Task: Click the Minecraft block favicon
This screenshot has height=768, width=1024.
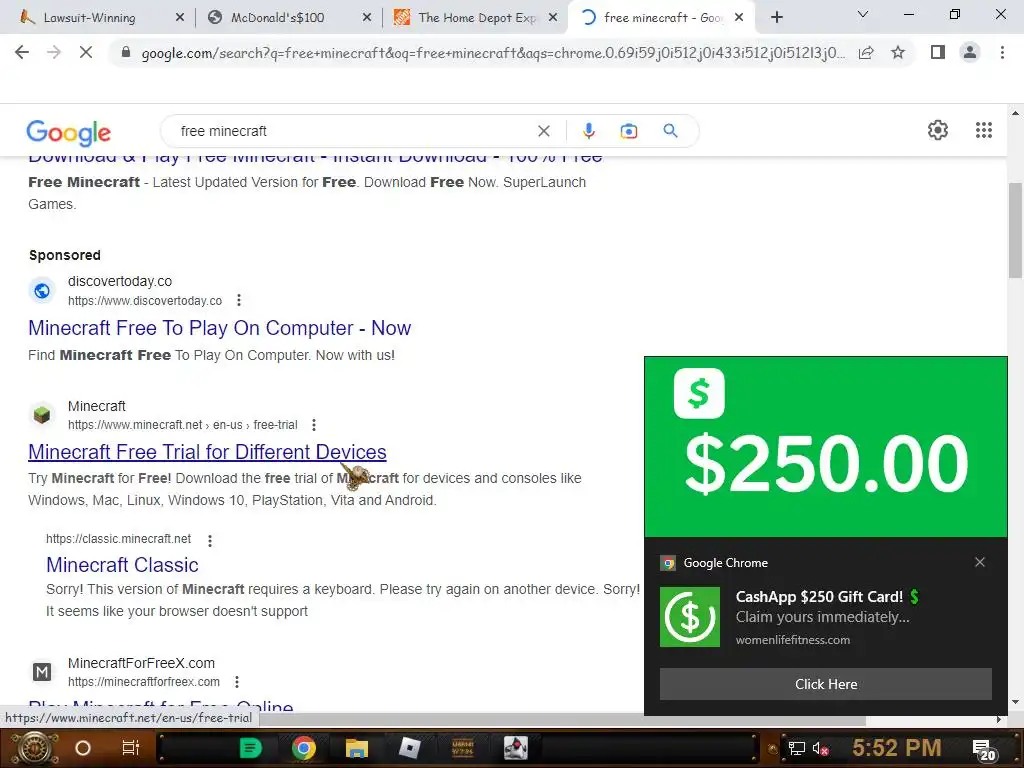Action: click(x=42, y=415)
